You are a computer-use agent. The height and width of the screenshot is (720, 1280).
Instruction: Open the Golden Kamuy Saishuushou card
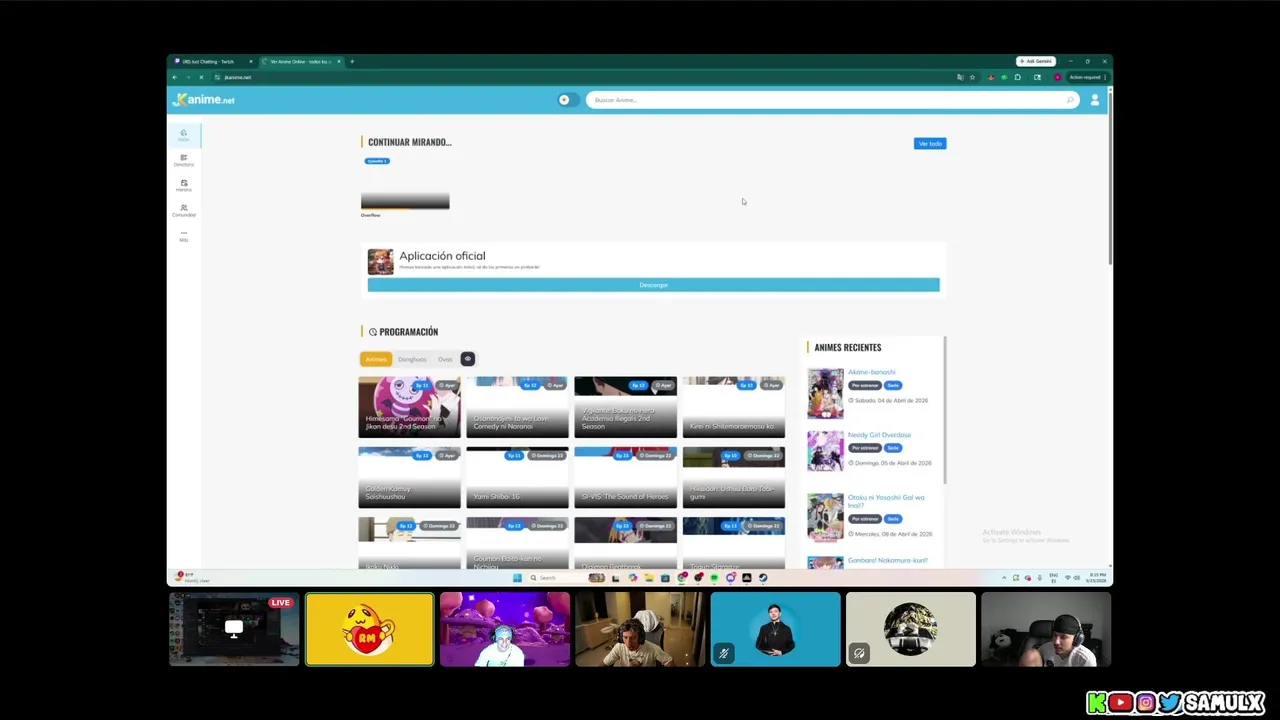(x=409, y=477)
